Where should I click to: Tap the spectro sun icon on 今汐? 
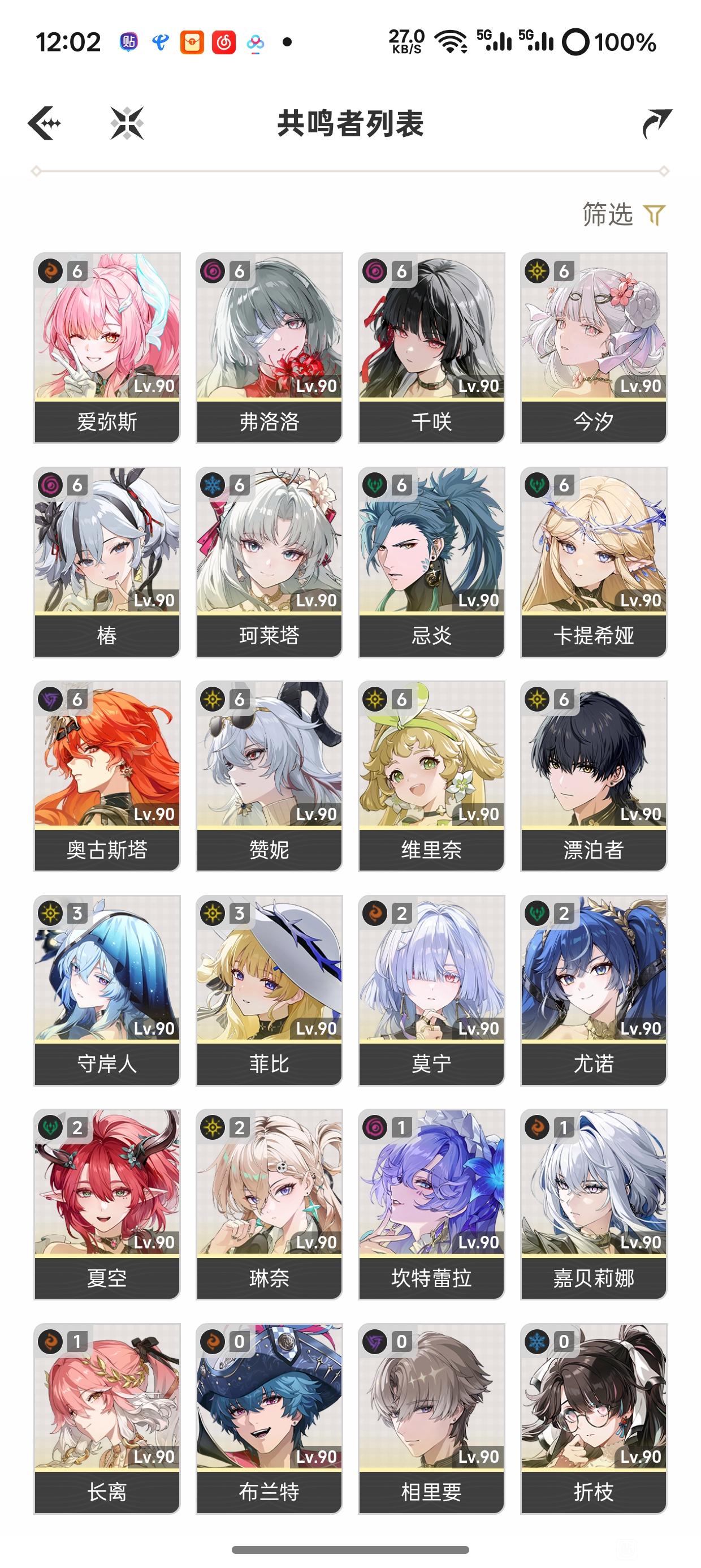(x=537, y=271)
